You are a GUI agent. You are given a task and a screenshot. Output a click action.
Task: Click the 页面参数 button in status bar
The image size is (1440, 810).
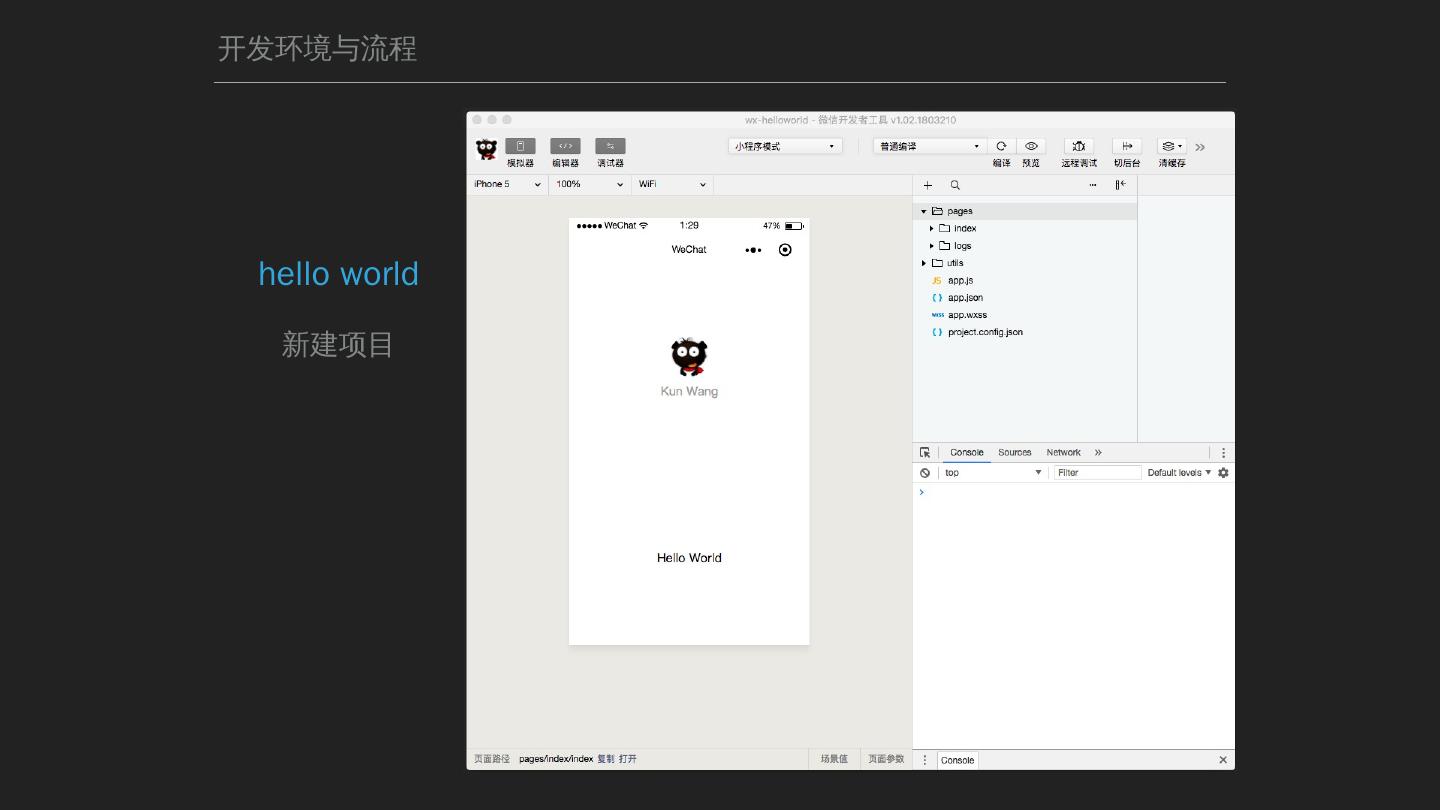tap(886, 759)
